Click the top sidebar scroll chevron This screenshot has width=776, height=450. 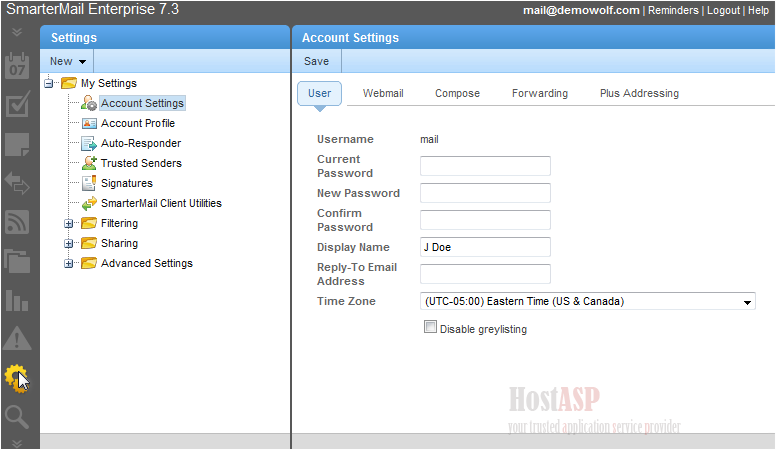pyautogui.click(x=17, y=33)
